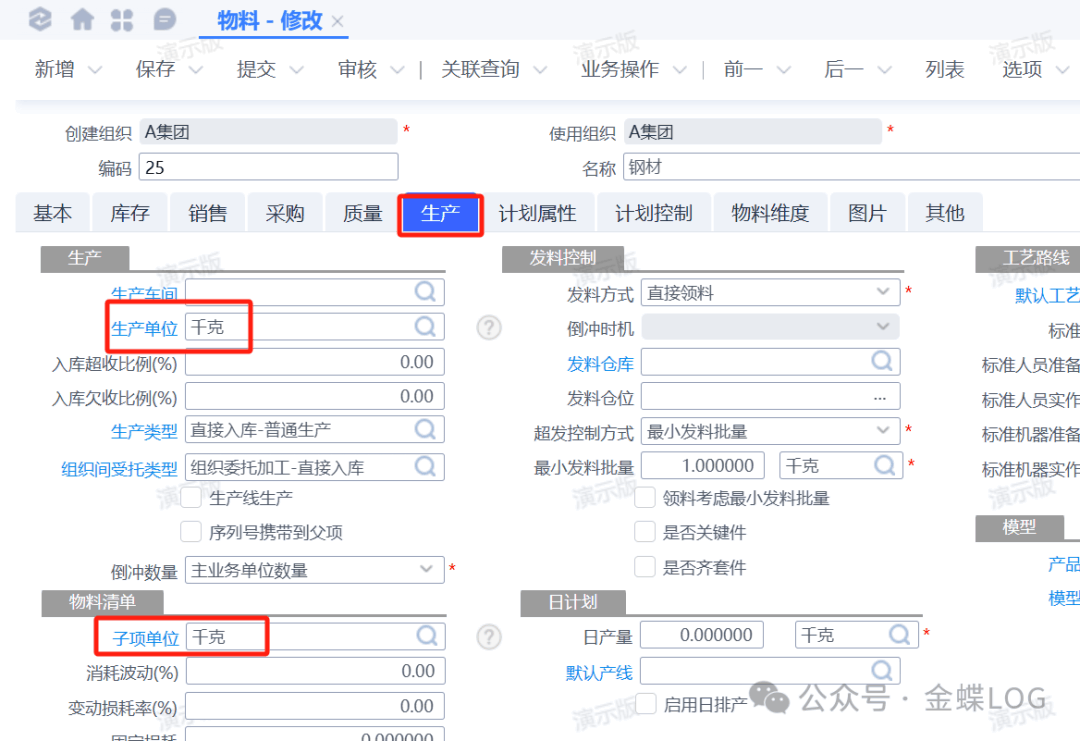Viewport: 1080px width, 741px height.
Task: Enable the 生产线生产 checkbox
Action: click(x=191, y=497)
